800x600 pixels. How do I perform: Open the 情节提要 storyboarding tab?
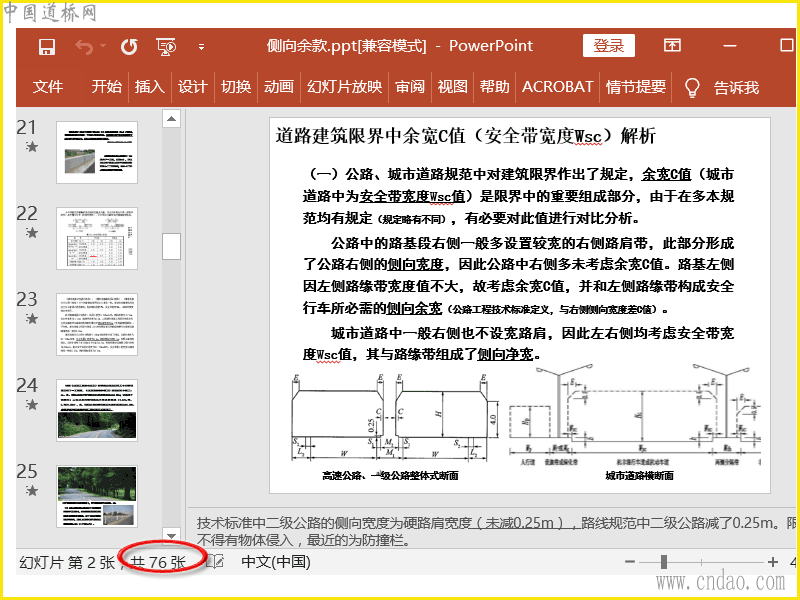[x=636, y=87]
